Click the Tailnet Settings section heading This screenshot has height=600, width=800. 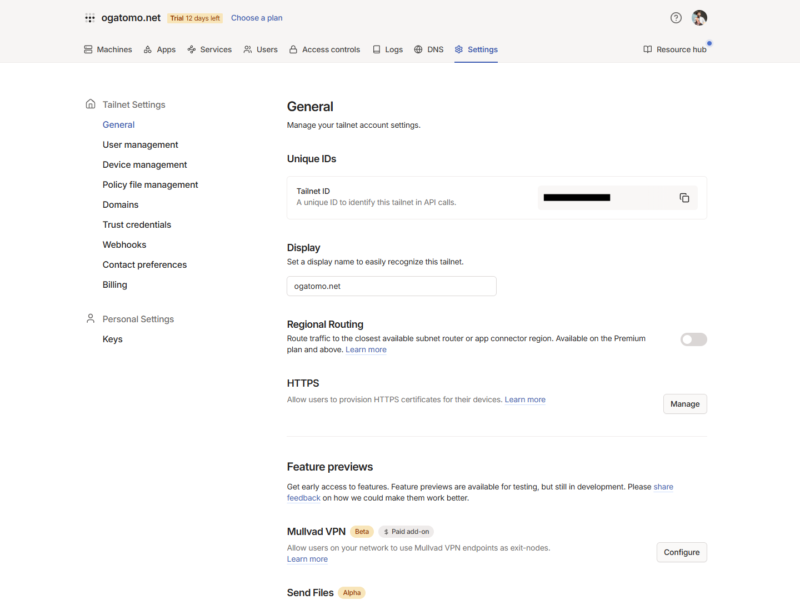[x=134, y=105]
